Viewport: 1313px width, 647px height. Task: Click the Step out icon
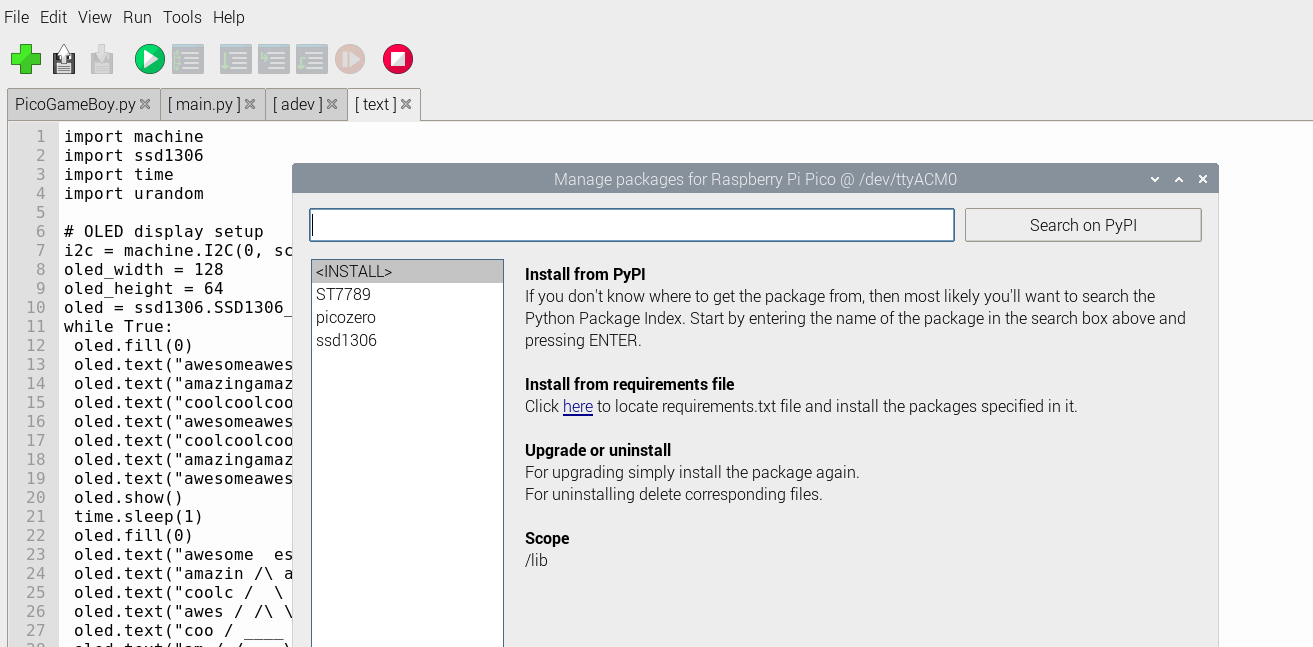coord(312,59)
